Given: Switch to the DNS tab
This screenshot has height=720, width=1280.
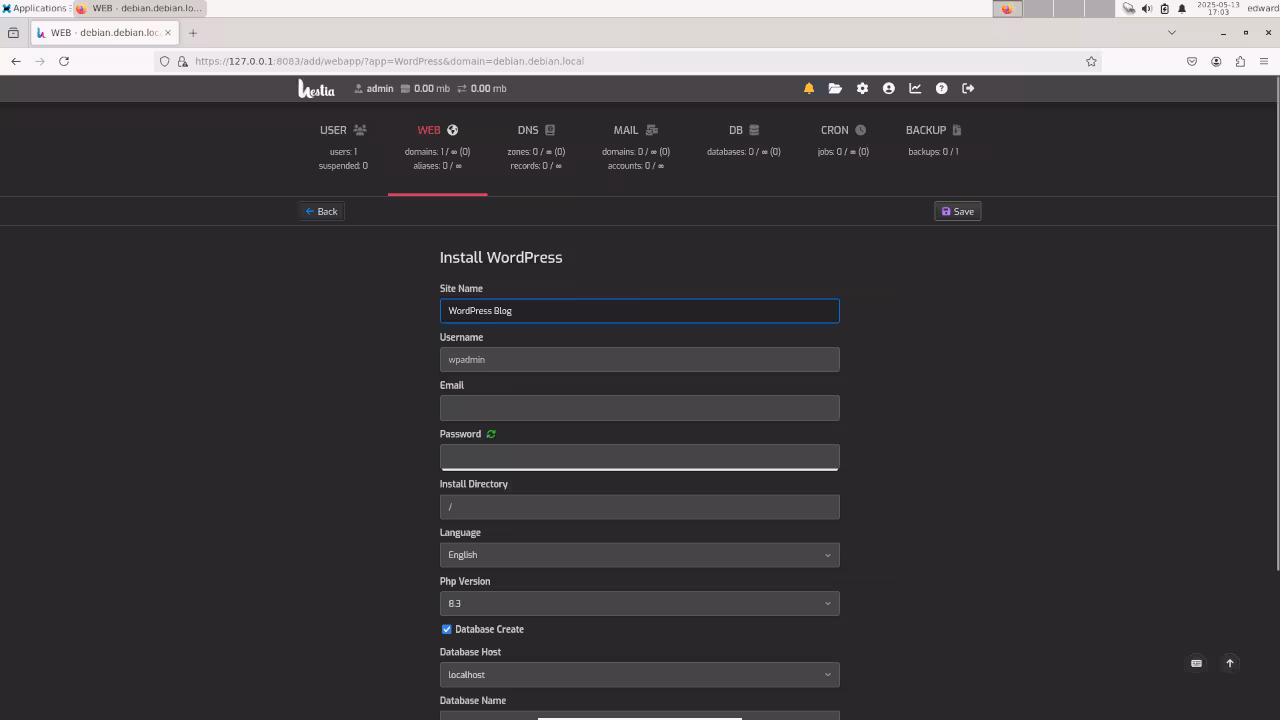Looking at the screenshot, I should (x=536, y=147).
